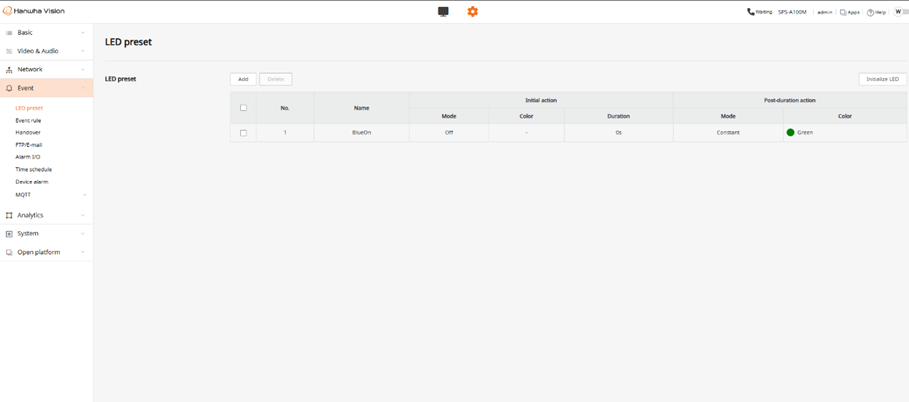Open the Help icon in header

tap(876, 12)
